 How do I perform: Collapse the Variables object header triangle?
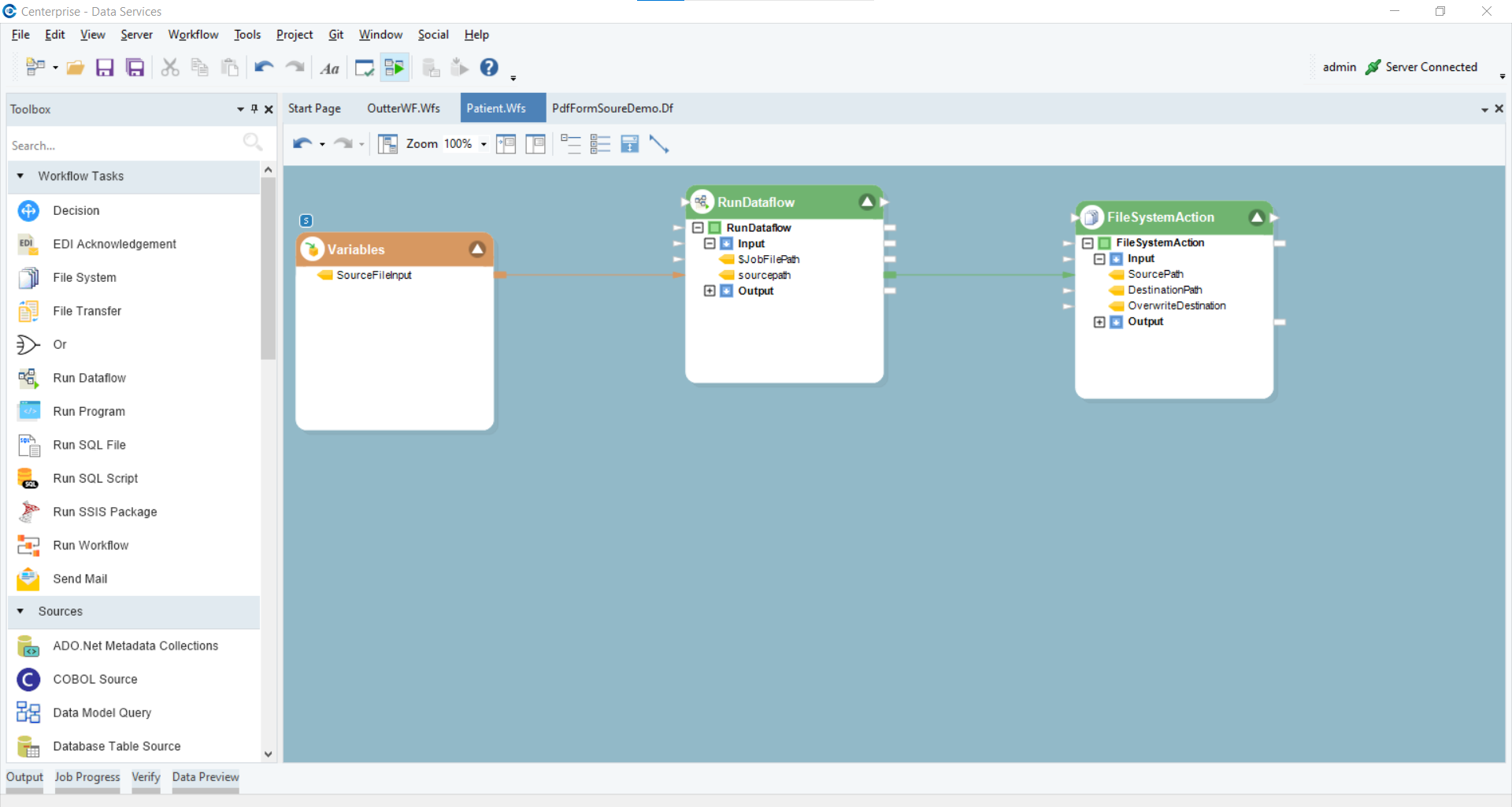[x=477, y=249]
